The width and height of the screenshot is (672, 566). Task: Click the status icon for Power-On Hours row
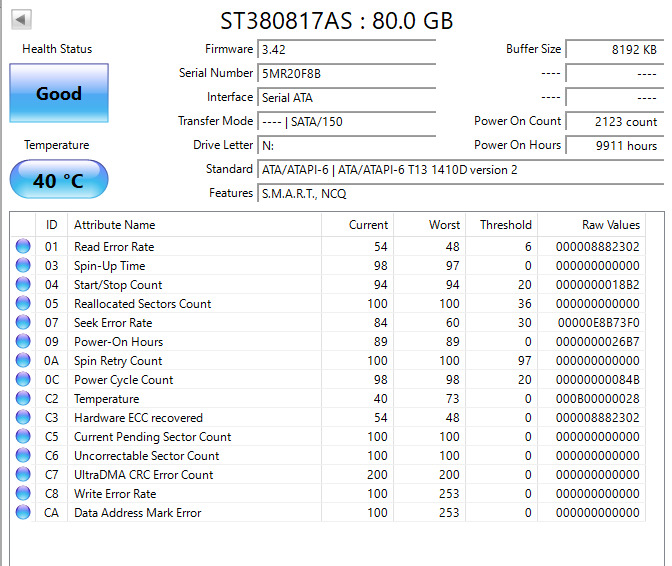click(x=23, y=341)
